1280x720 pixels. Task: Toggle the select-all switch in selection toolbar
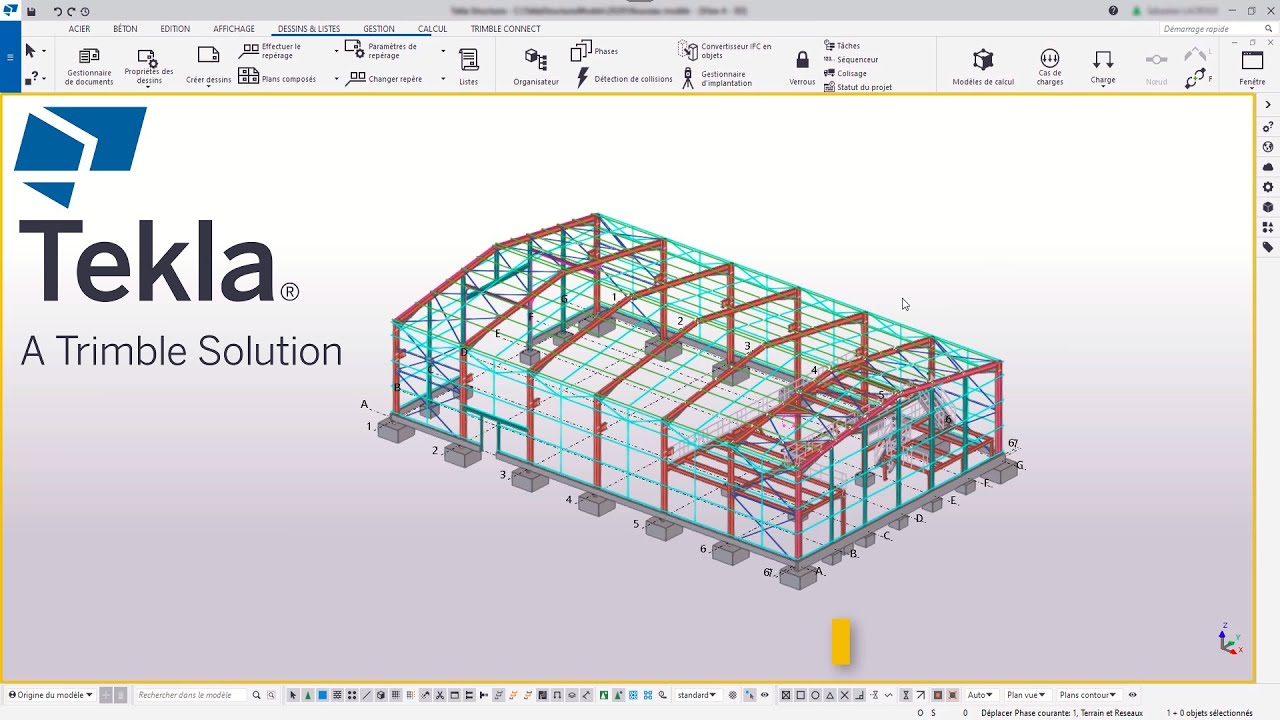pyautogui.click(x=293, y=695)
